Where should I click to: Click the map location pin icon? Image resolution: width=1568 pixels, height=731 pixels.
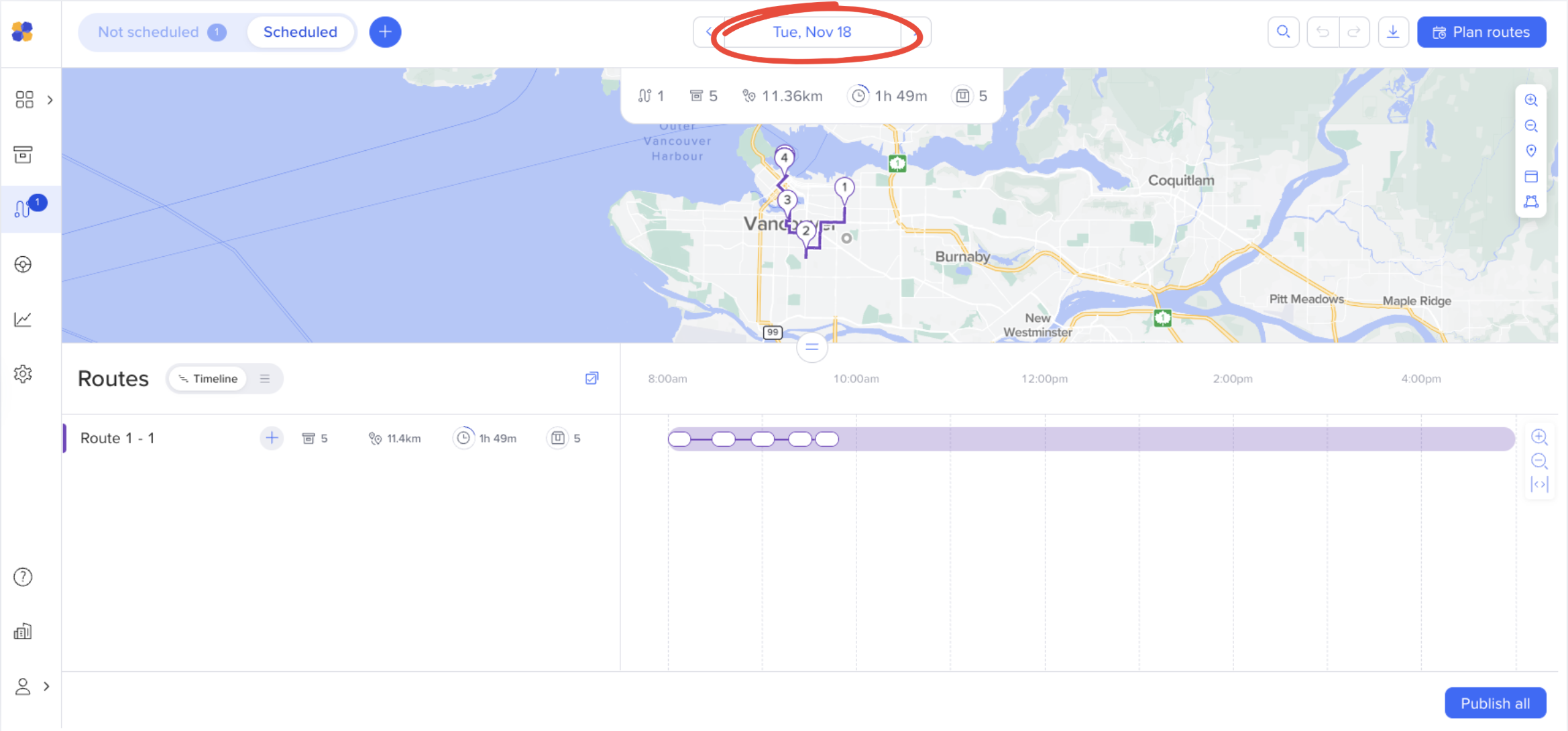[x=1531, y=151]
